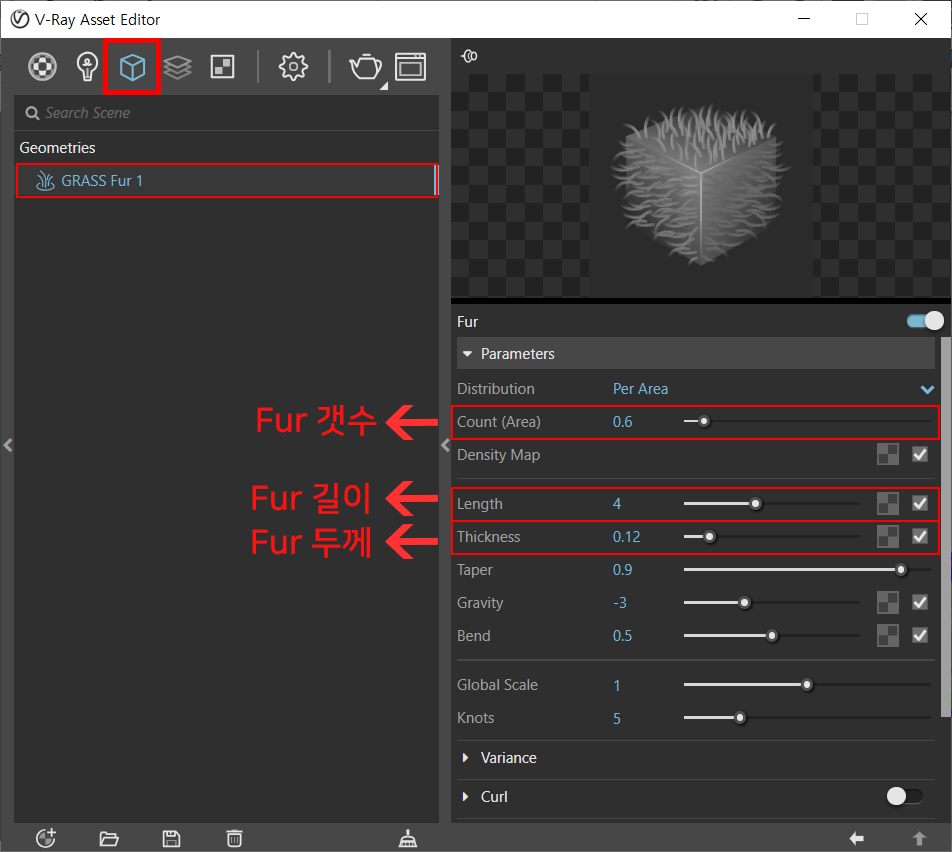Click the Save asset floppy icon
Viewport: 952px width, 852px height.
[x=171, y=839]
